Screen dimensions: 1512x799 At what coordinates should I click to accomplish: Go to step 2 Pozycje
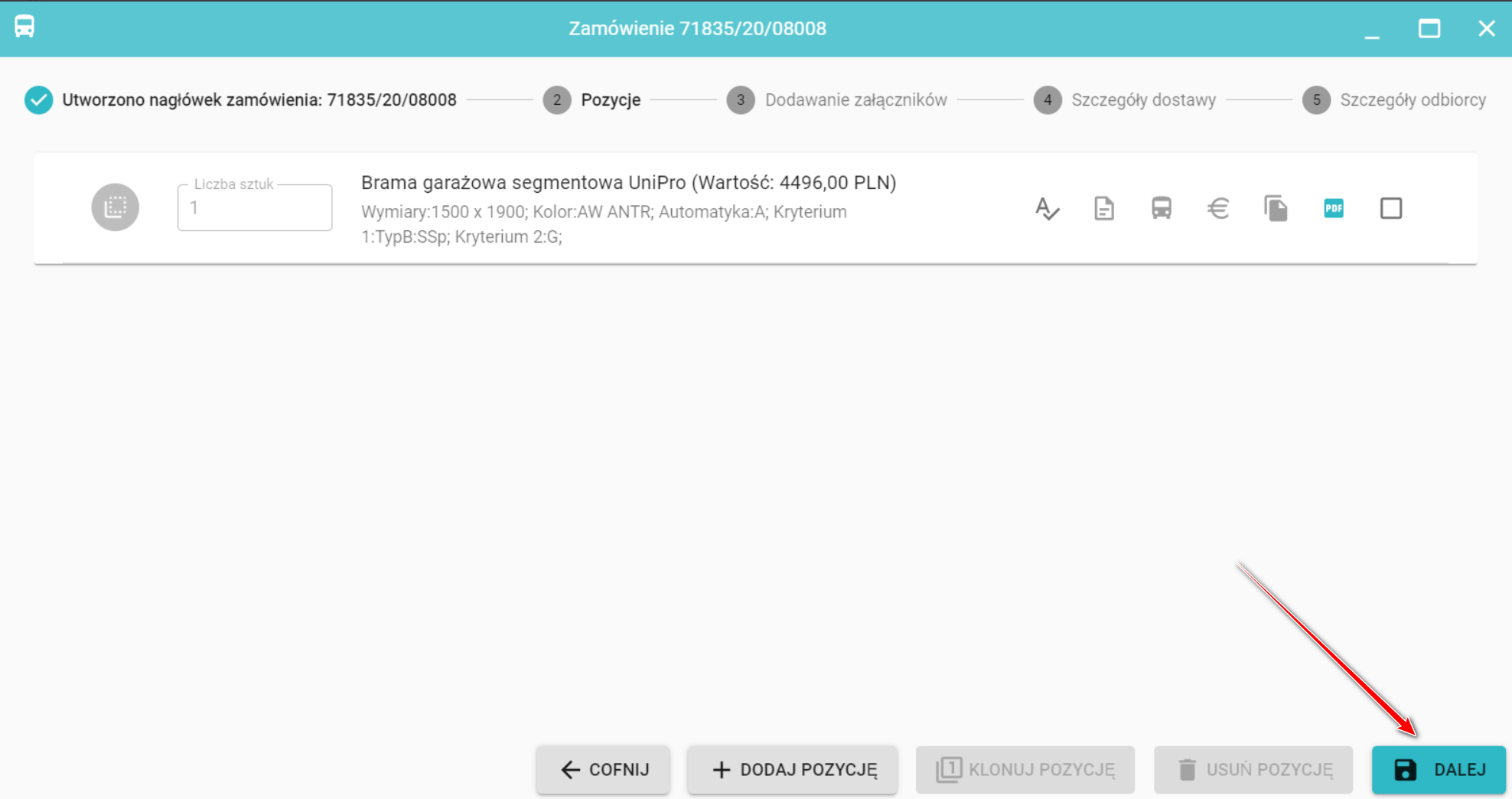tap(592, 100)
